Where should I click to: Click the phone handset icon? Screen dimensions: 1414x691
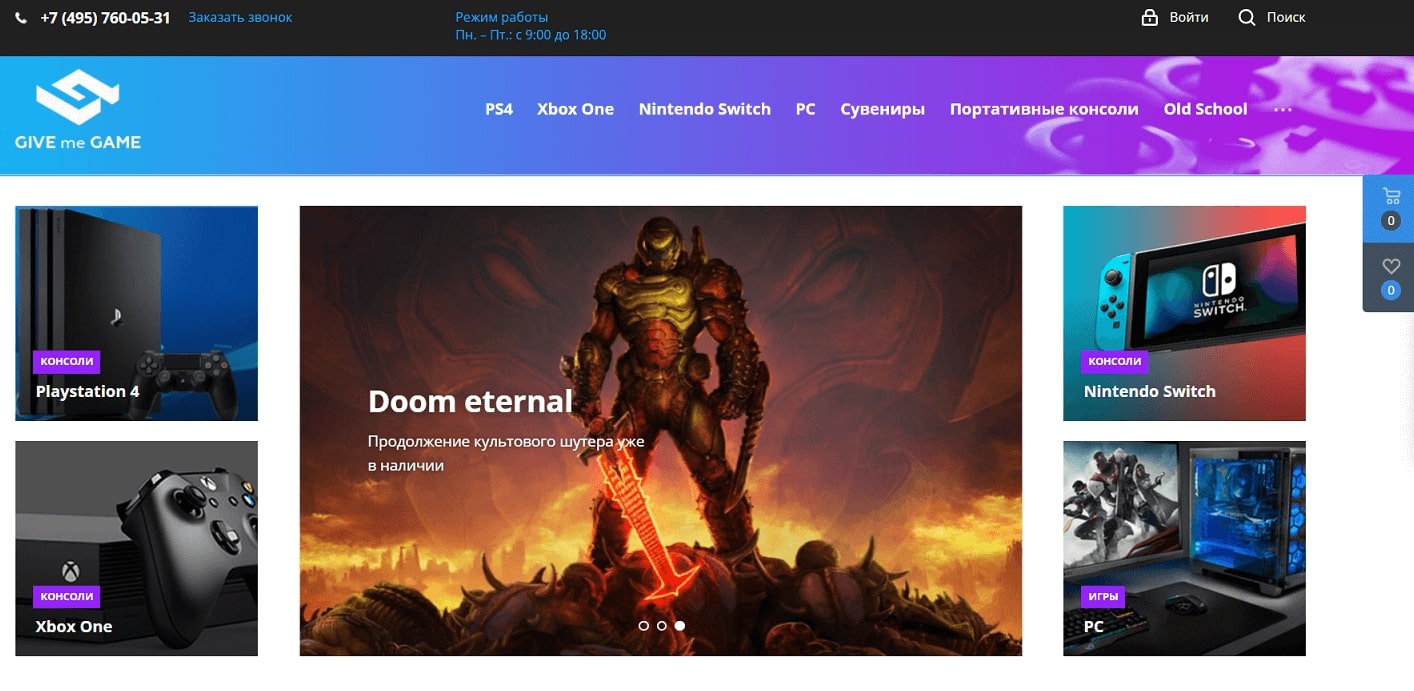point(21,18)
